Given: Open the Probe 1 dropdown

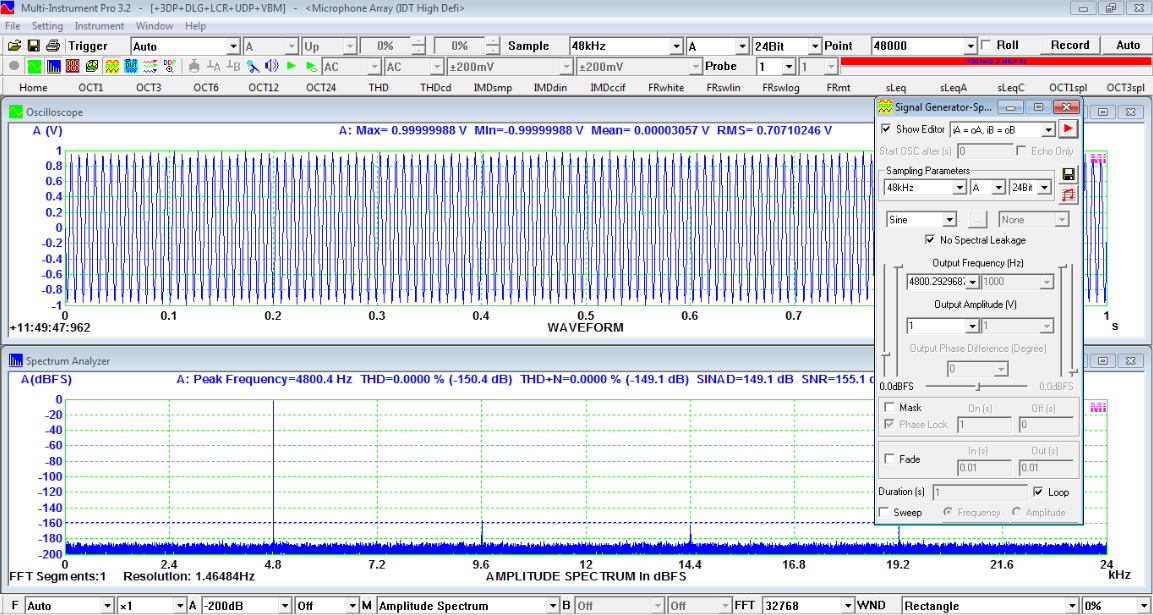Looking at the screenshot, I should (788, 66).
